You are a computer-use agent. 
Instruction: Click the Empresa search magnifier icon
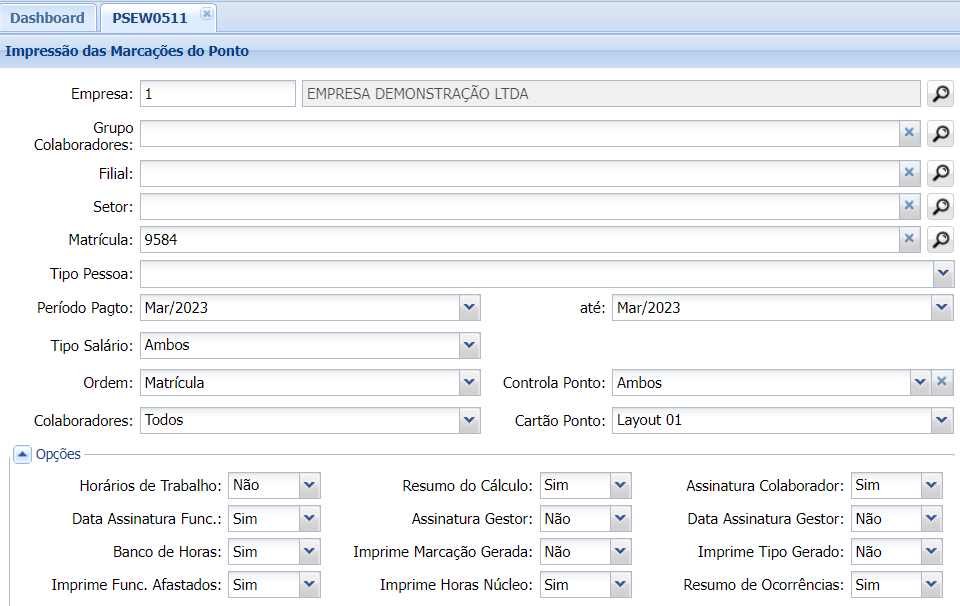940,94
